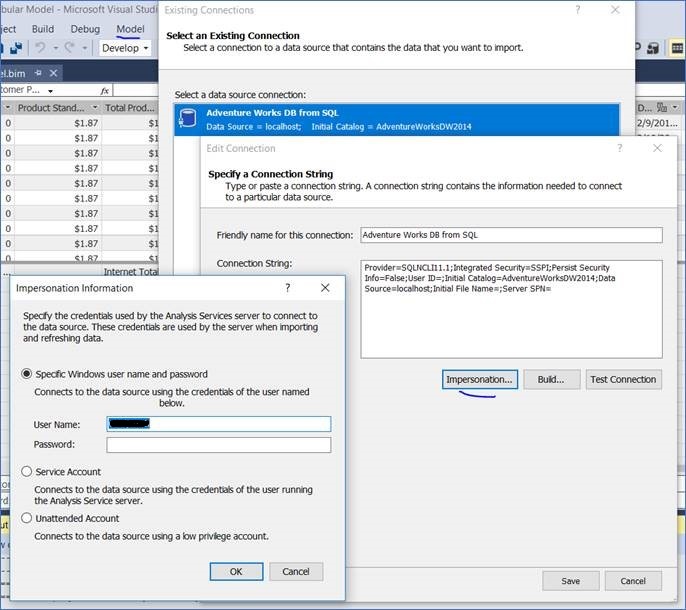Screen dimensions: 686x610
Task: Open the Build menu
Action: [43, 29]
